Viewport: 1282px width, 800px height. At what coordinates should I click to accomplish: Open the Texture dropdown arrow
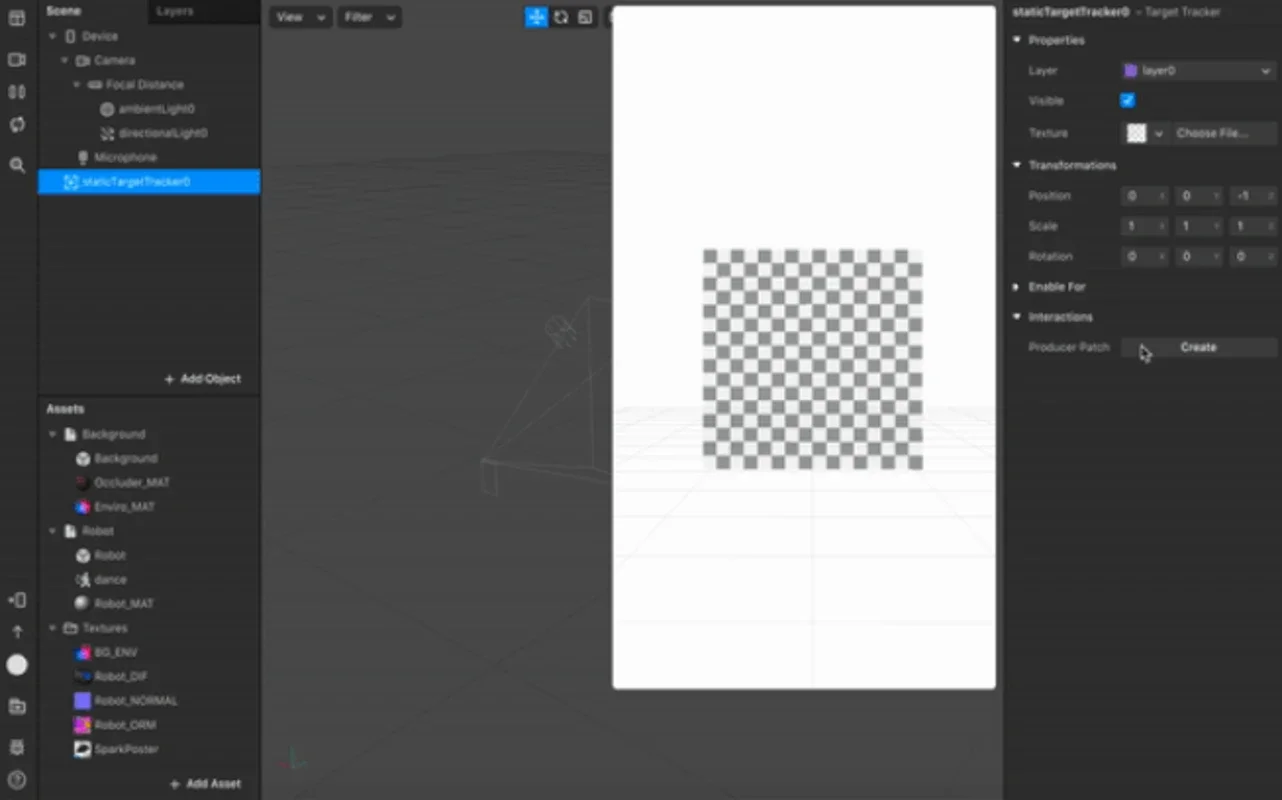tap(1159, 133)
